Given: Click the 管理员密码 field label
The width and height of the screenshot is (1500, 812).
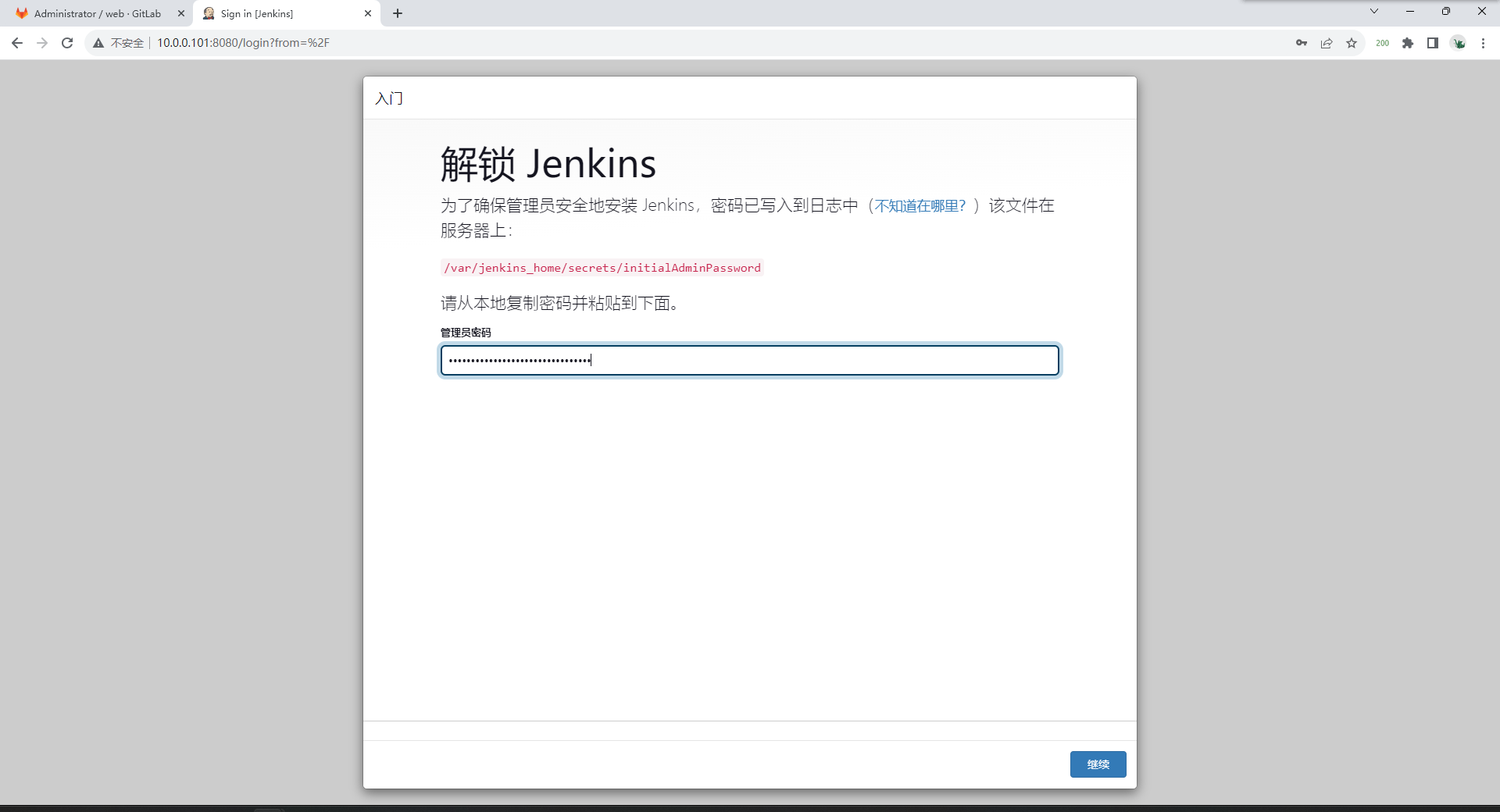Looking at the screenshot, I should tap(466, 333).
